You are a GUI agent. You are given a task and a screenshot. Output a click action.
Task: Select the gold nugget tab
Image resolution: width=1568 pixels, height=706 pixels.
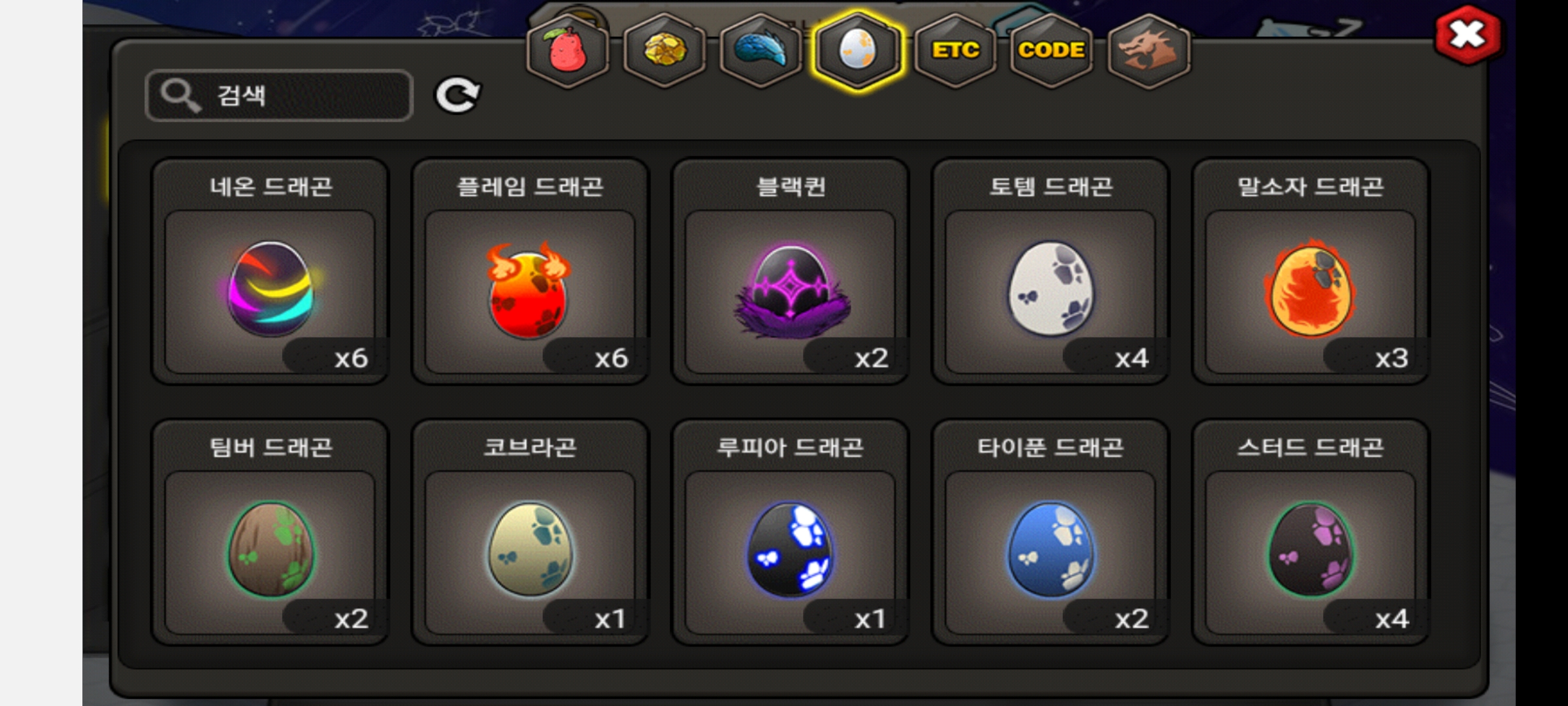[664, 51]
